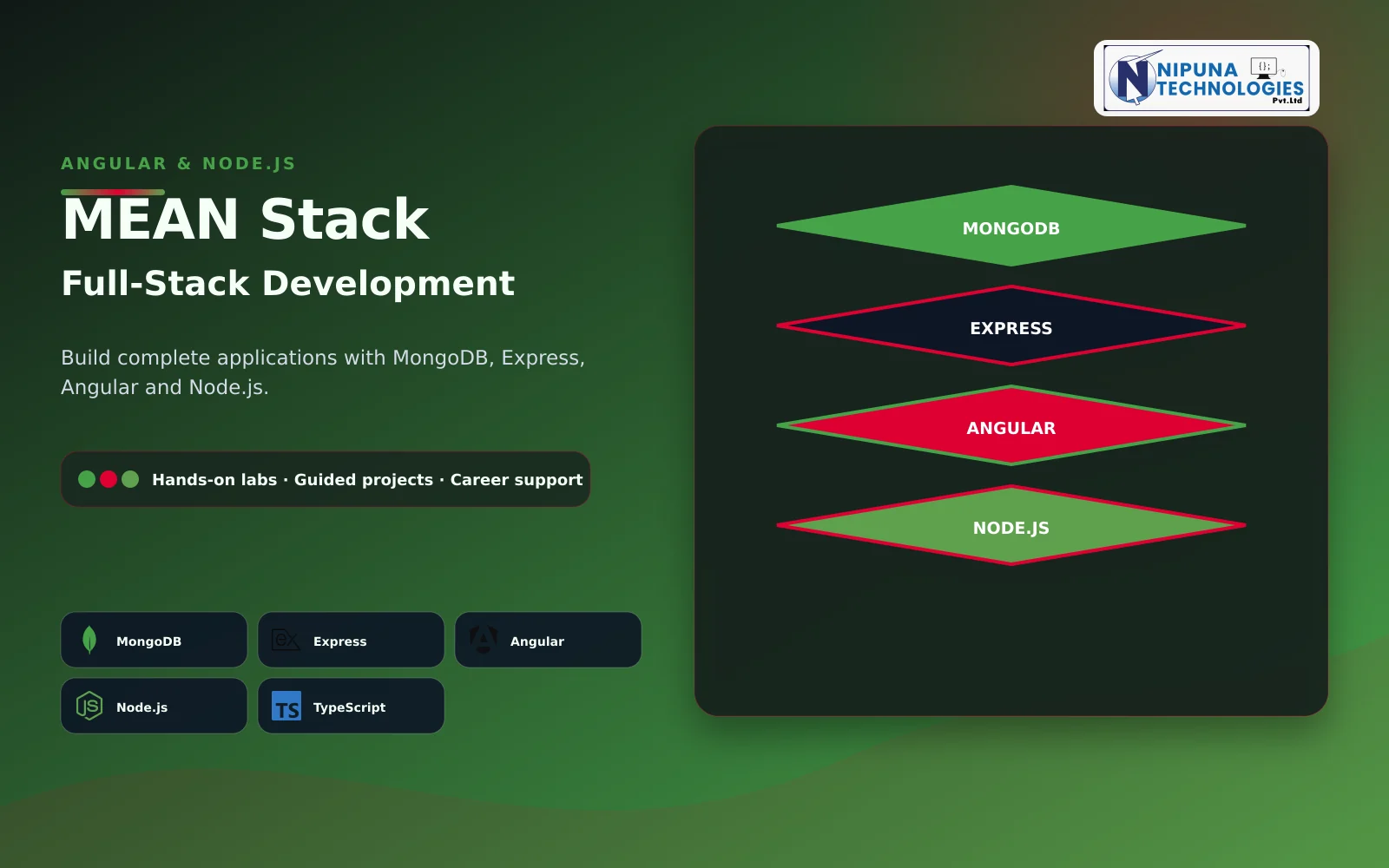Click the TypeScript TS icon
This screenshot has height=868, width=1389.
[x=286, y=706]
